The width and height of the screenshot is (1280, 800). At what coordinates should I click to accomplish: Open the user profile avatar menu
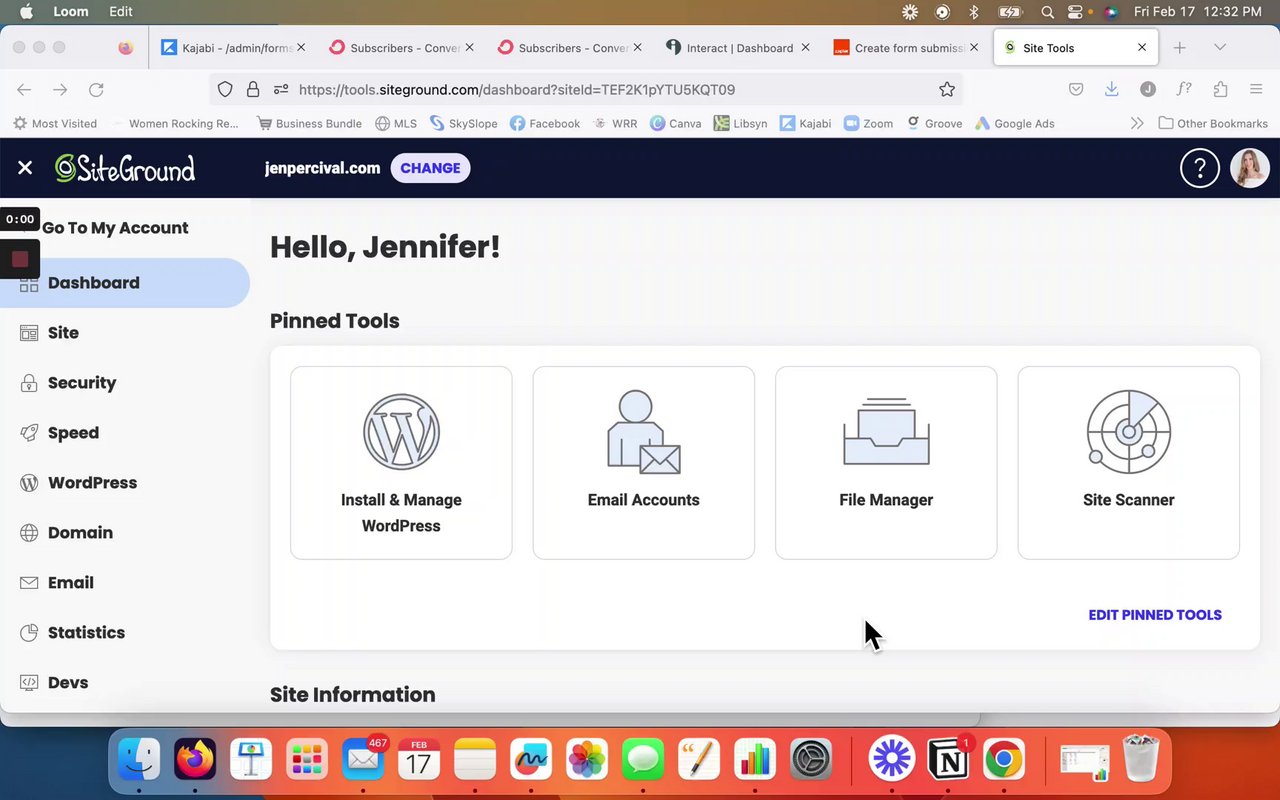pos(1250,168)
